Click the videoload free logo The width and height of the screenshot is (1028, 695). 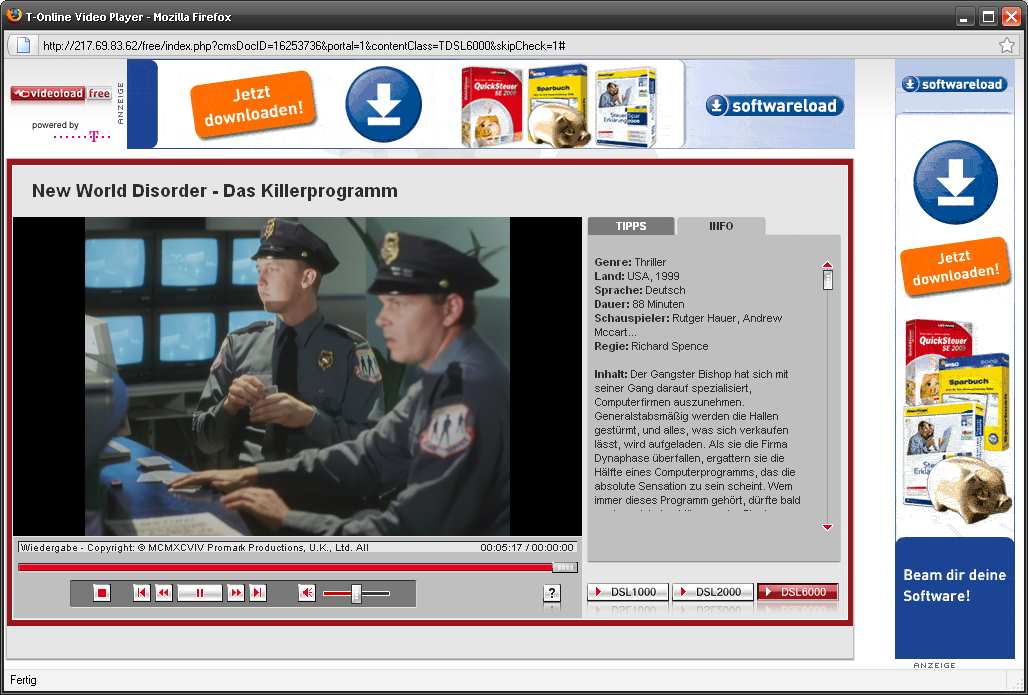(x=60, y=94)
